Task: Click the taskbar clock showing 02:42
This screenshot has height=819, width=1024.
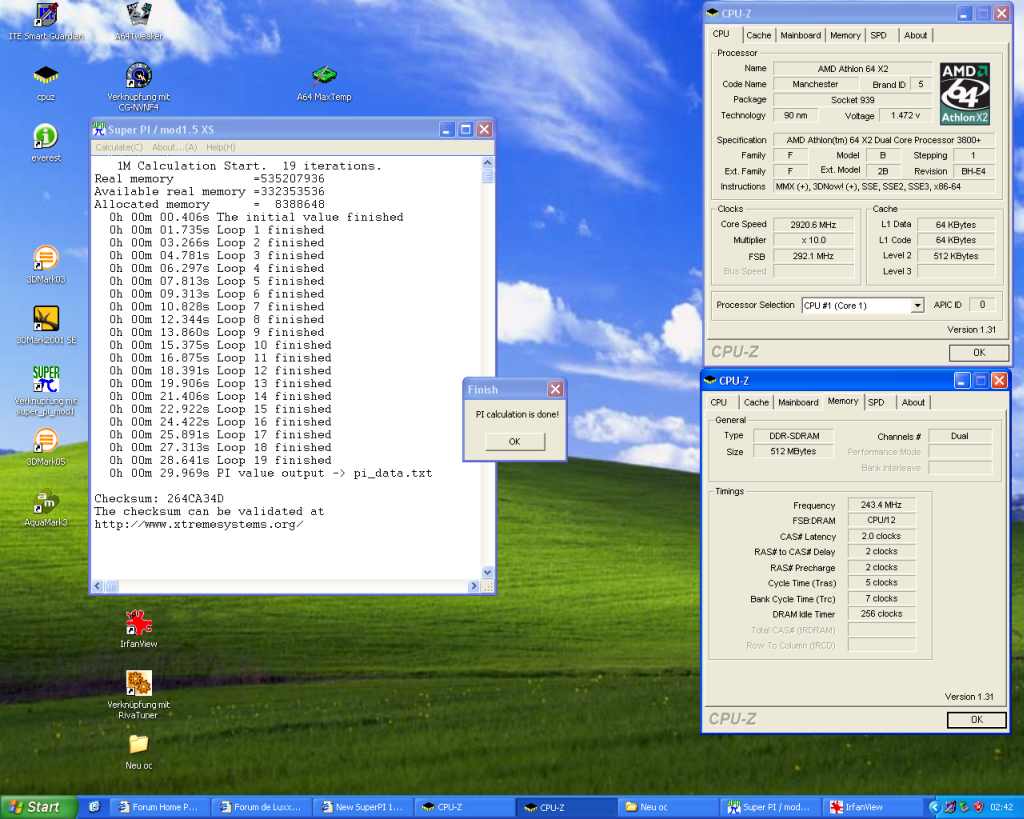Action: [x=1001, y=807]
